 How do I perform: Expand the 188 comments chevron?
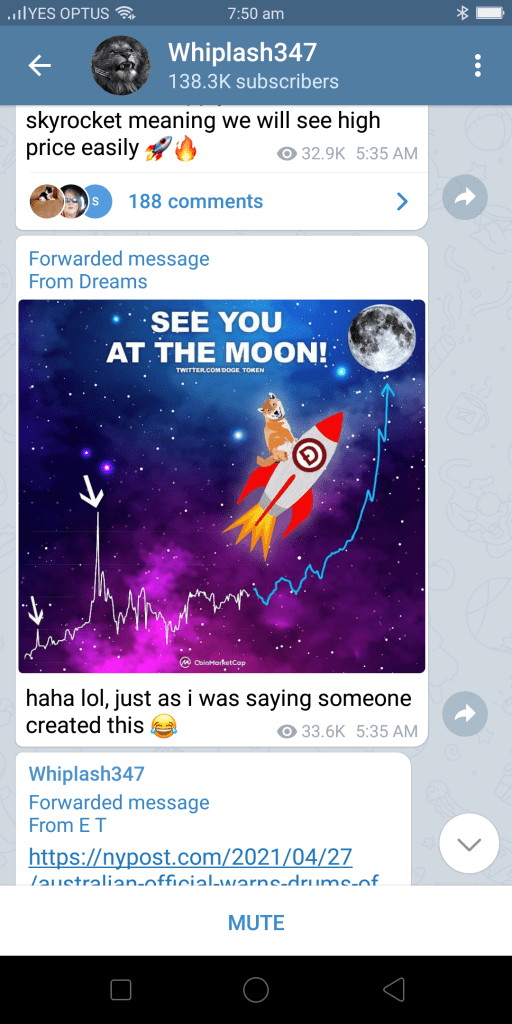402,202
